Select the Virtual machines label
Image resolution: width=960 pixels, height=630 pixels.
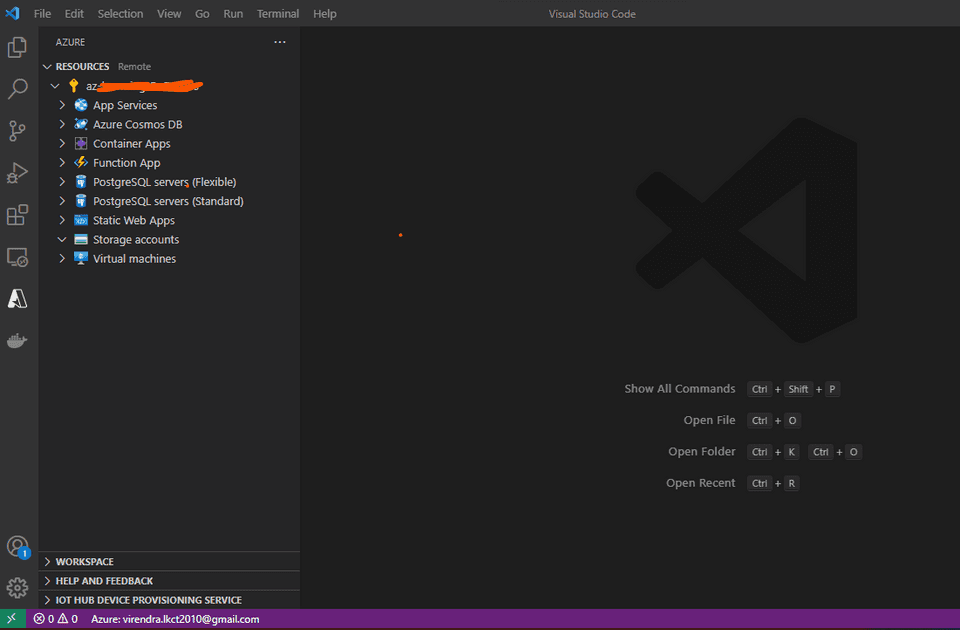pyautogui.click(x=134, y=258)
